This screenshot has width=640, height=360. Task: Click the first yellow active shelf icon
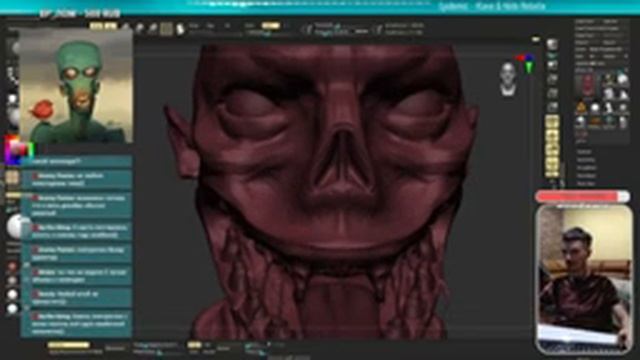click(552, 121)
